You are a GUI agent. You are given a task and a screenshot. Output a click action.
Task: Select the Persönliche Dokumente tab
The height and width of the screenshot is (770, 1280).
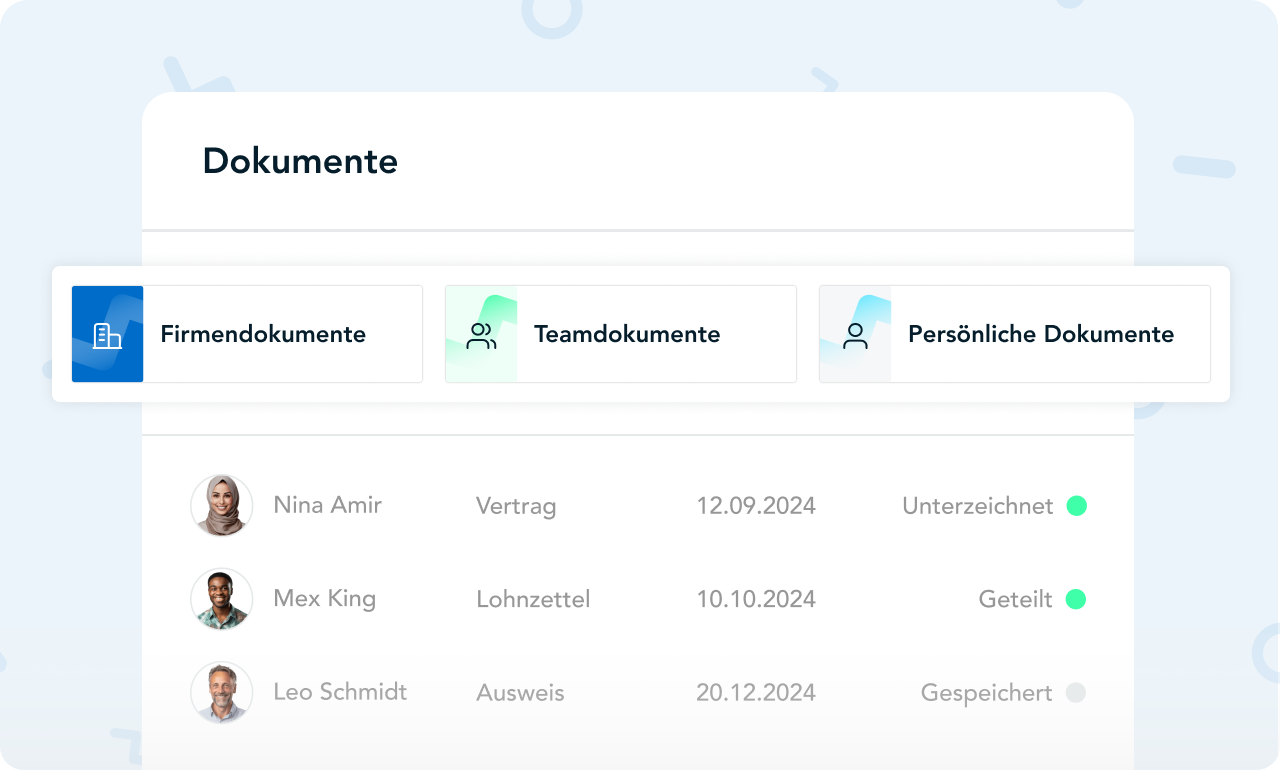pos(1040,334)
